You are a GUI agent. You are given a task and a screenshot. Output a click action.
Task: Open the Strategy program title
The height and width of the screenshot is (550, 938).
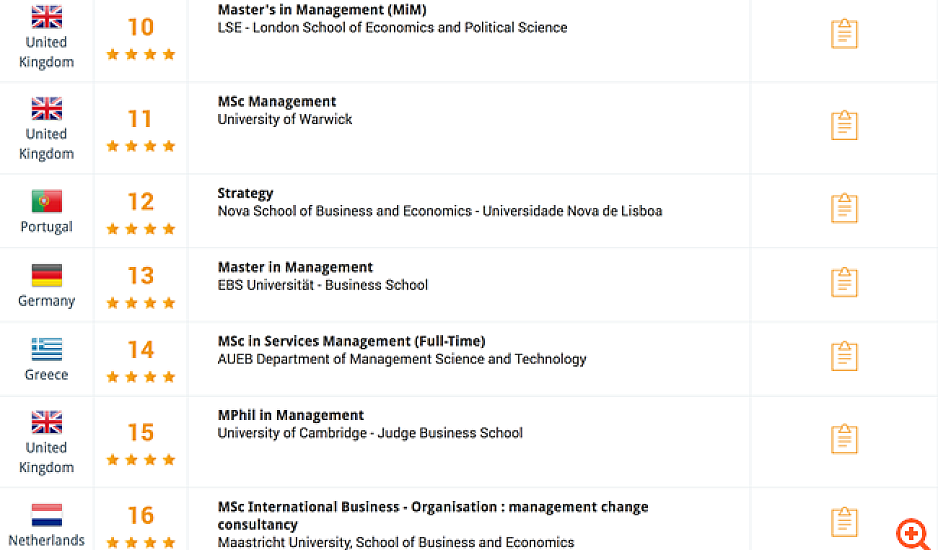245,193
